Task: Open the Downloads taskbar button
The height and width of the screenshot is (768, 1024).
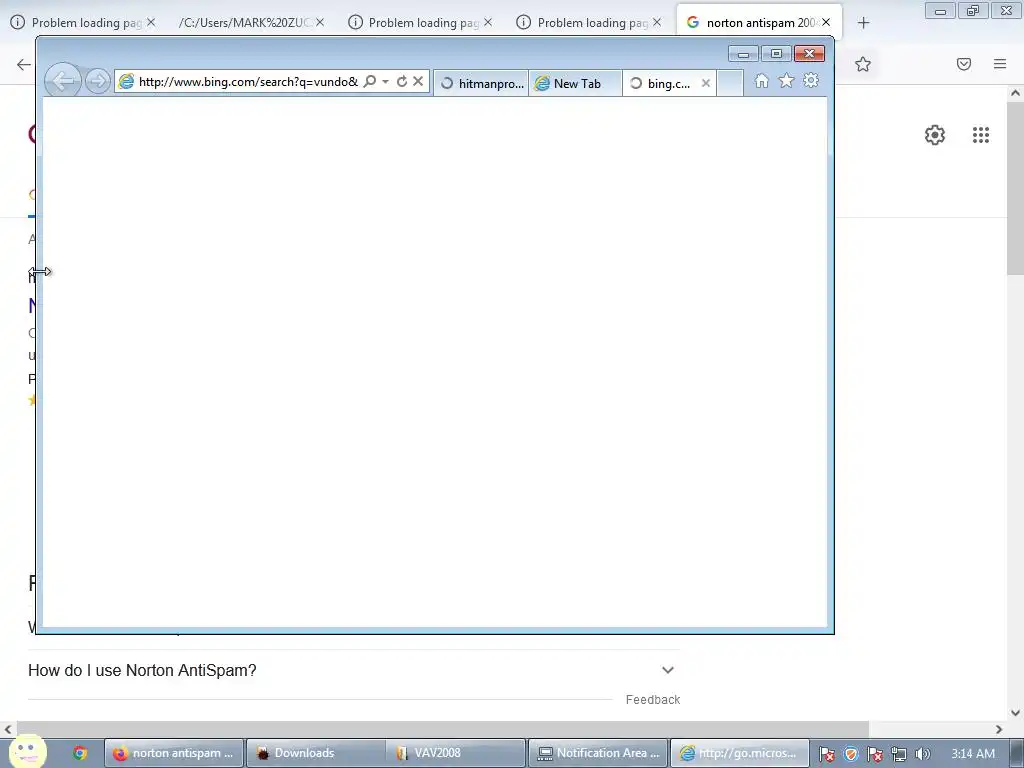Action: [315, 753]
